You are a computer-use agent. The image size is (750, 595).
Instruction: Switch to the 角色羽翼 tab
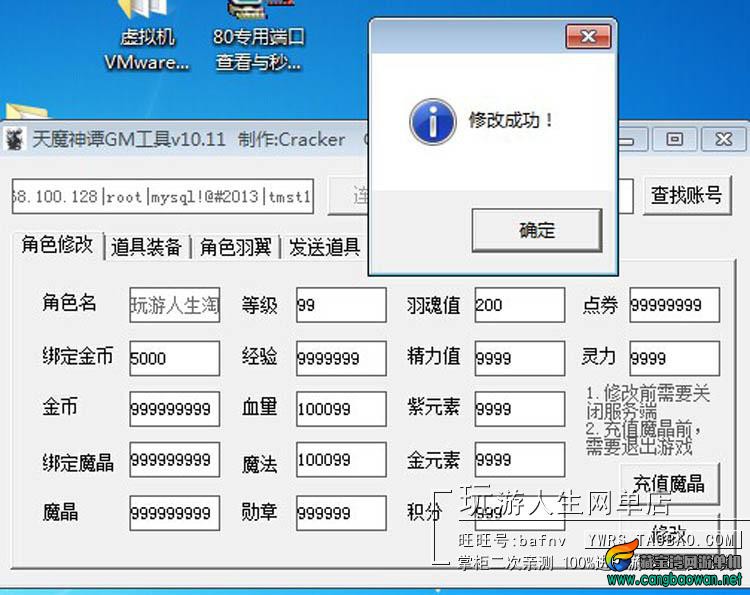pos(235,247)
